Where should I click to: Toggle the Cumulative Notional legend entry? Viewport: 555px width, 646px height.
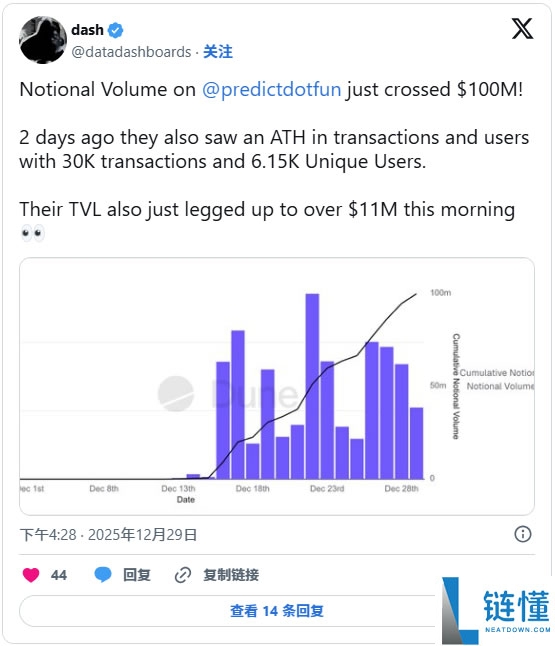[x=496, y=373]
